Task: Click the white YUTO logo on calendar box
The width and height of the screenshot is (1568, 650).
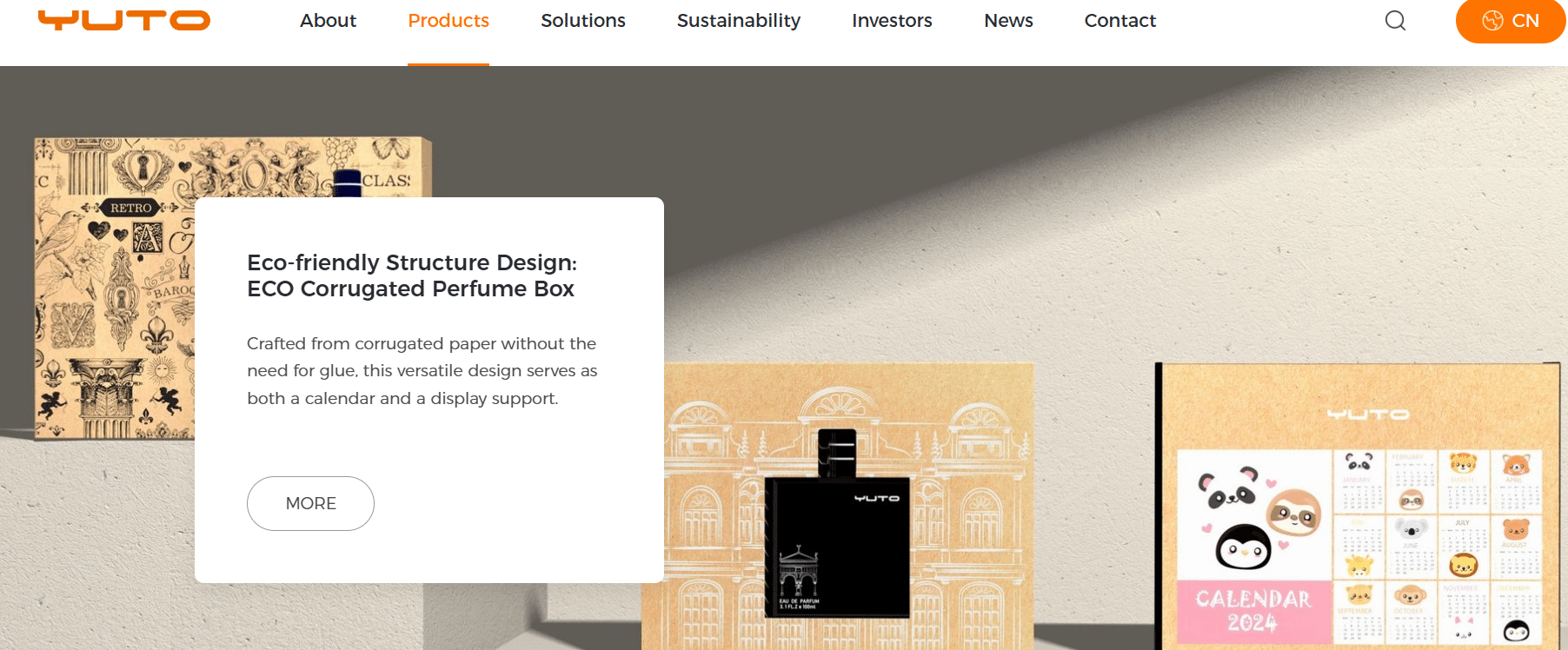Action: 1368,415
